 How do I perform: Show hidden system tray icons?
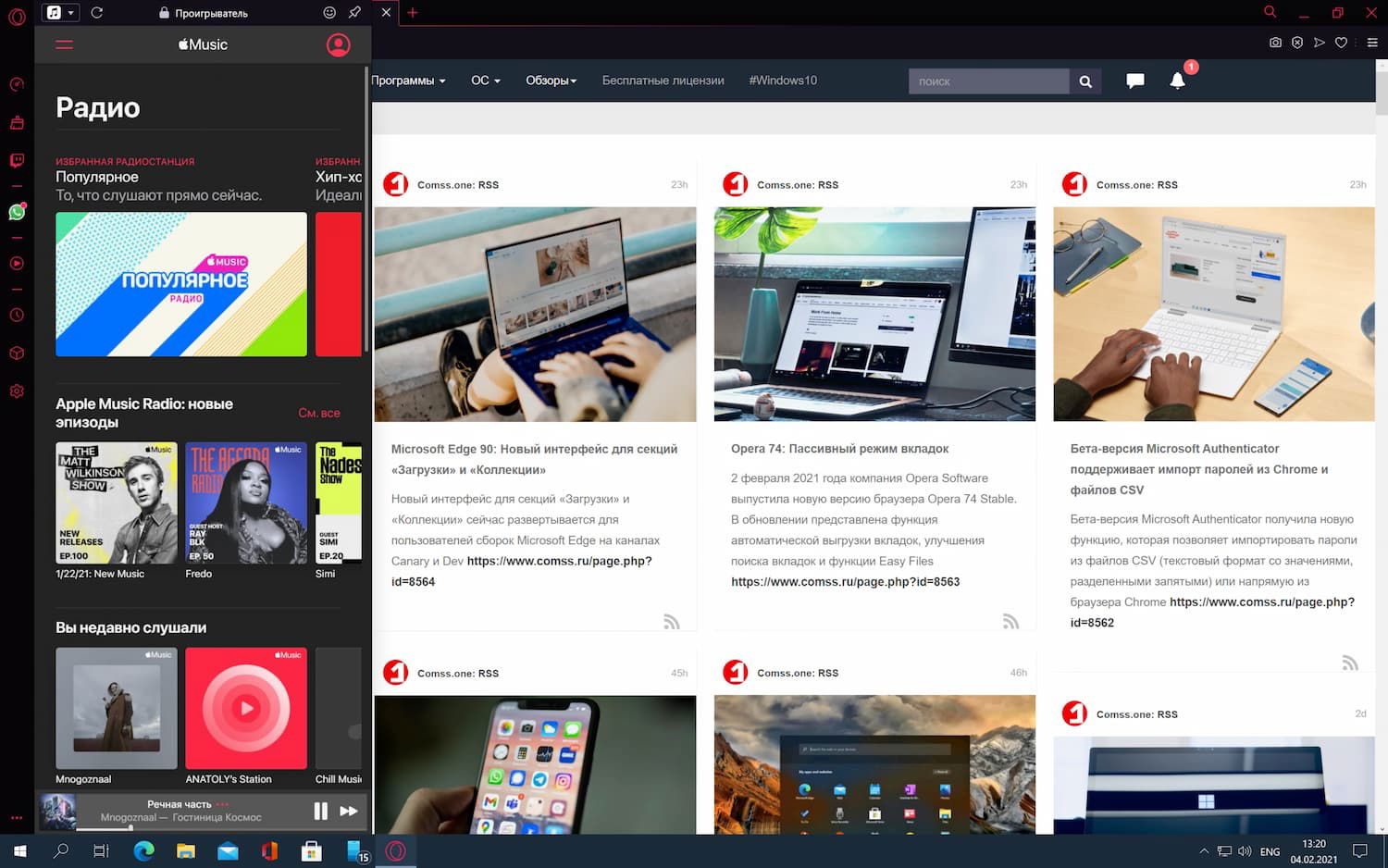[x=1204, y=851]
